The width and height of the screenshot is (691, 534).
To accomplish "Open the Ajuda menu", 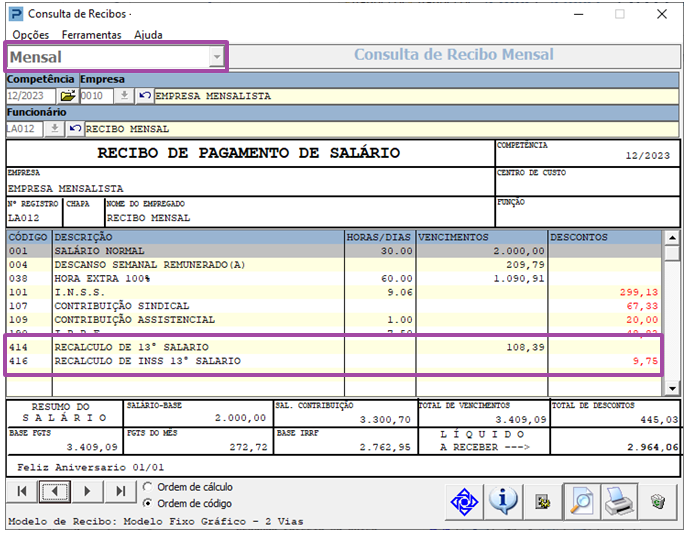I will (x=148, y=35).
